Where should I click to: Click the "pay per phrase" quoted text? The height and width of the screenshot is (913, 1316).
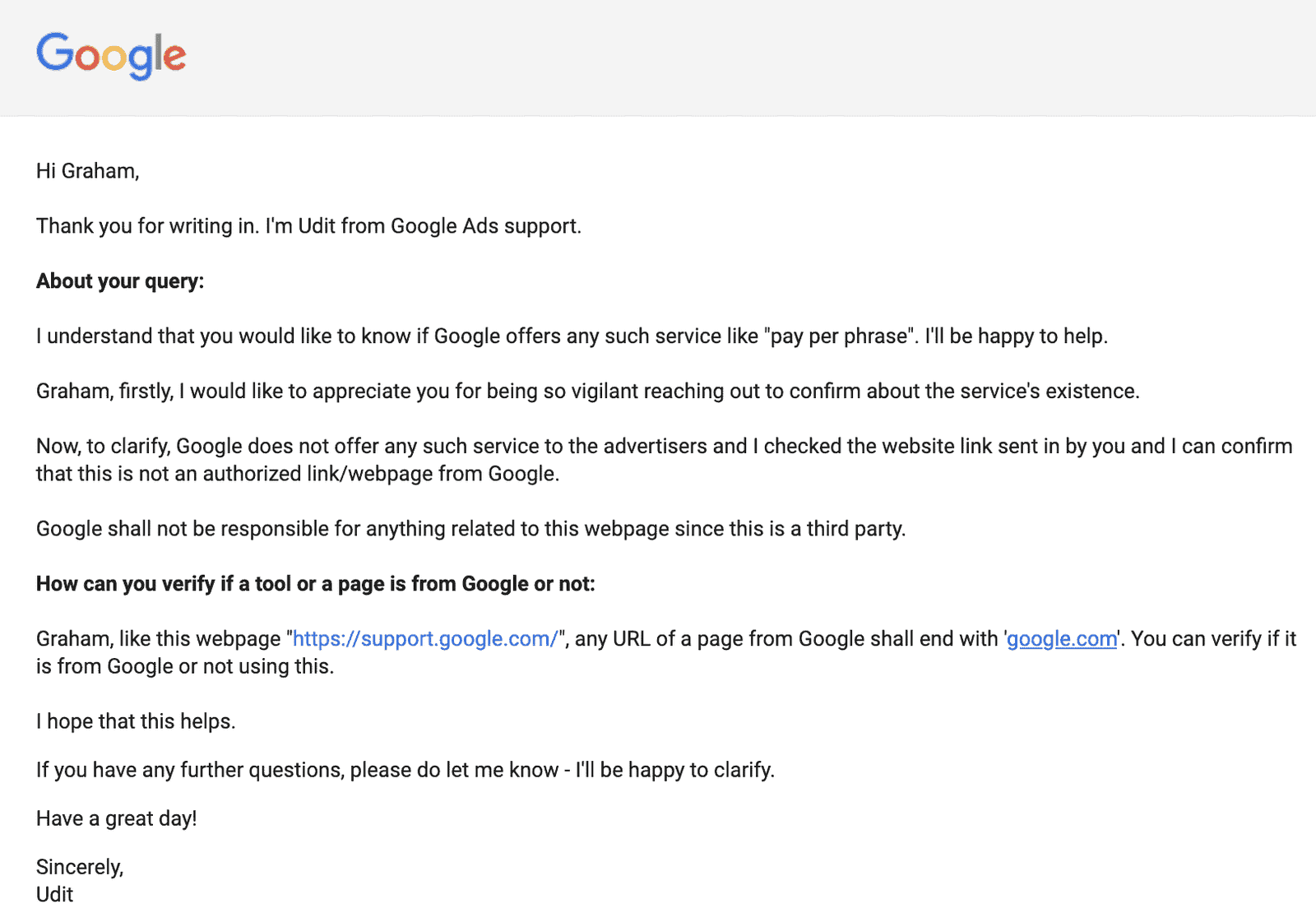tap(841, 336)
